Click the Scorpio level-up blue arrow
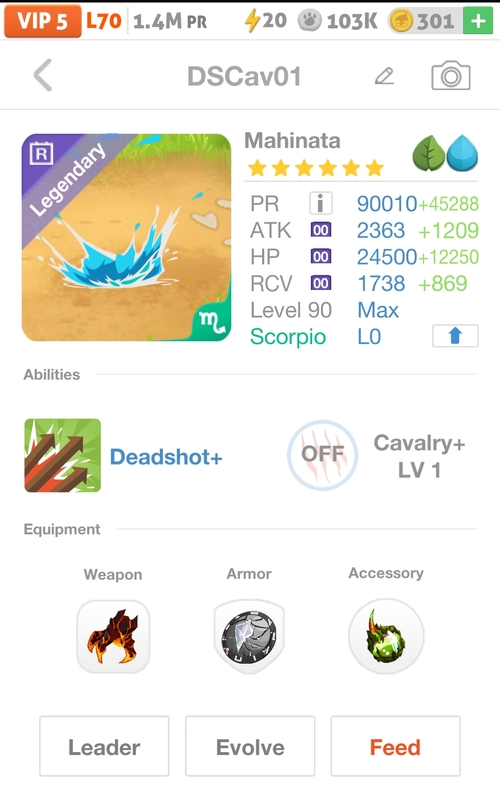The height and width of the screenshot is (800, 500). pos(455,336)
